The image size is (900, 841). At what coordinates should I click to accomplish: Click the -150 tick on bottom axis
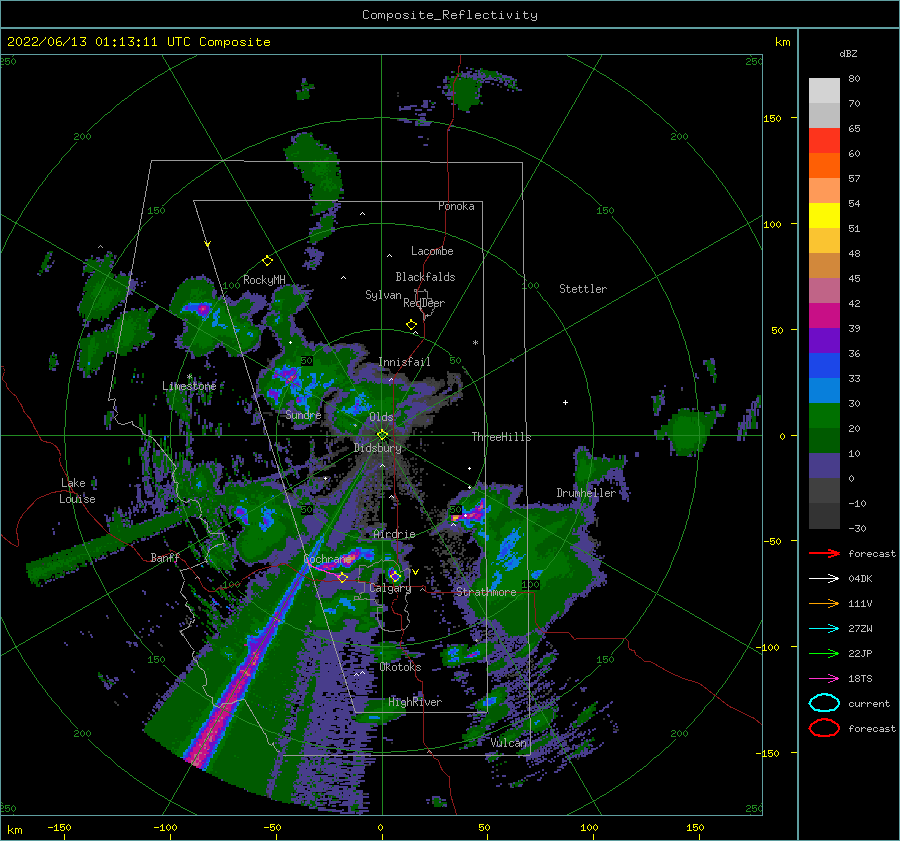point(59,827)
